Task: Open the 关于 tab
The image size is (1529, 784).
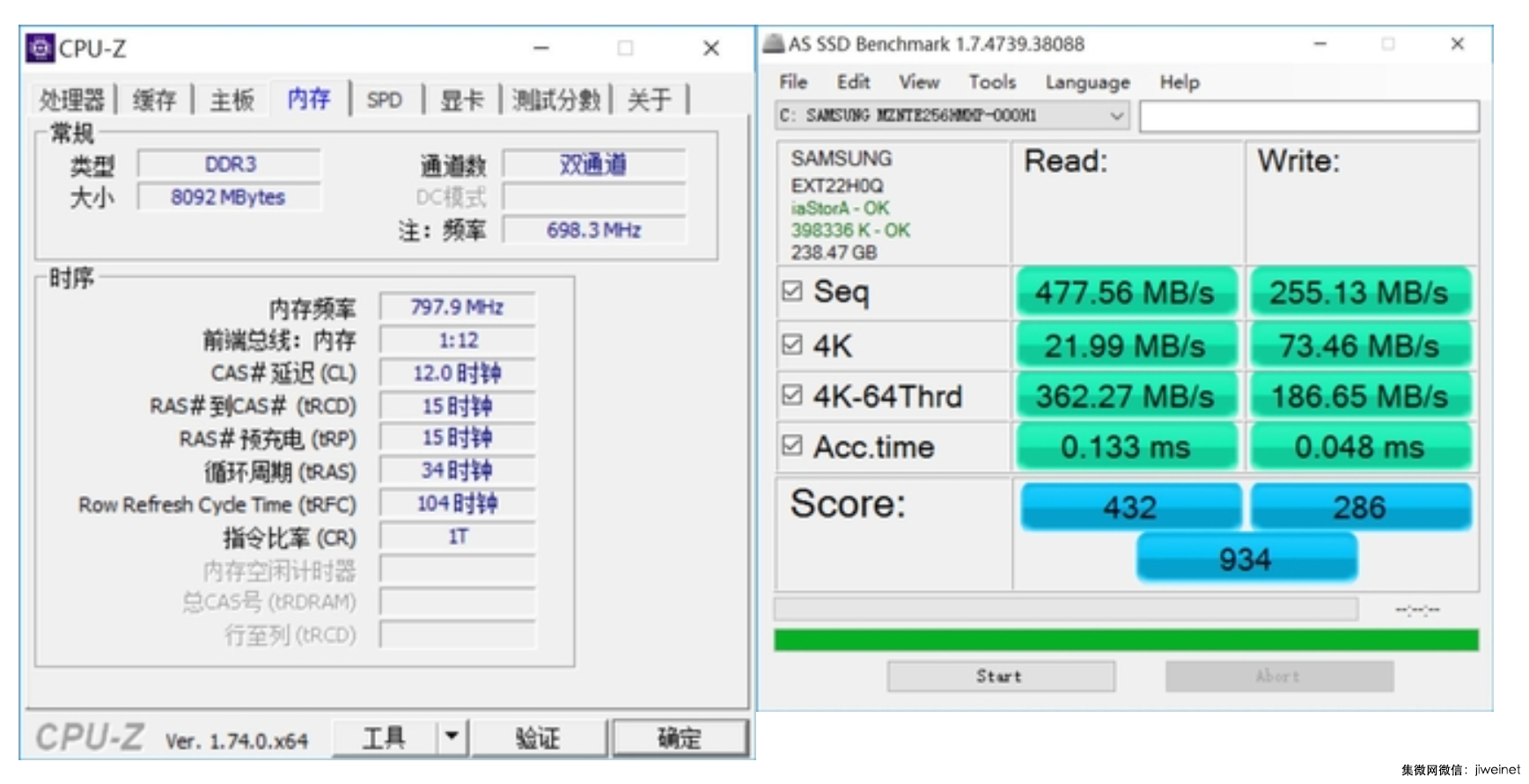Action: (650, 99)
